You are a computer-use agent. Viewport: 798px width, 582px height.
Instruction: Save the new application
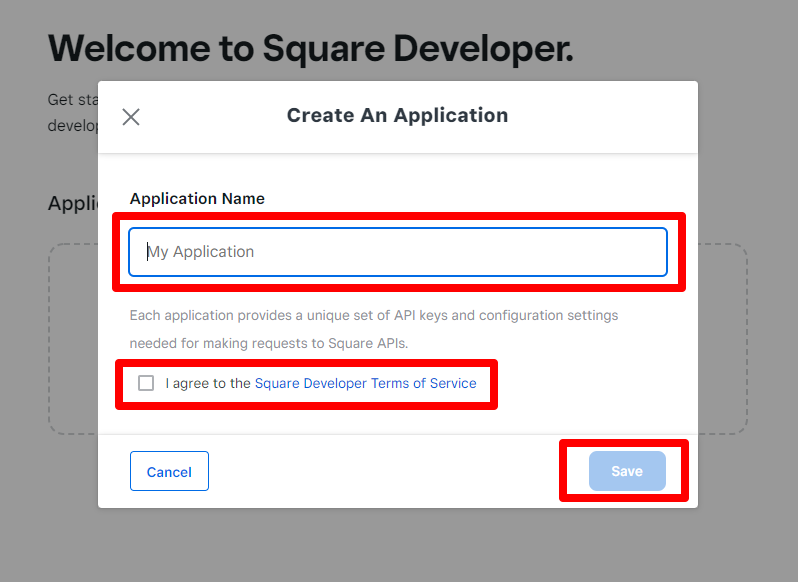tap(627, 471)
